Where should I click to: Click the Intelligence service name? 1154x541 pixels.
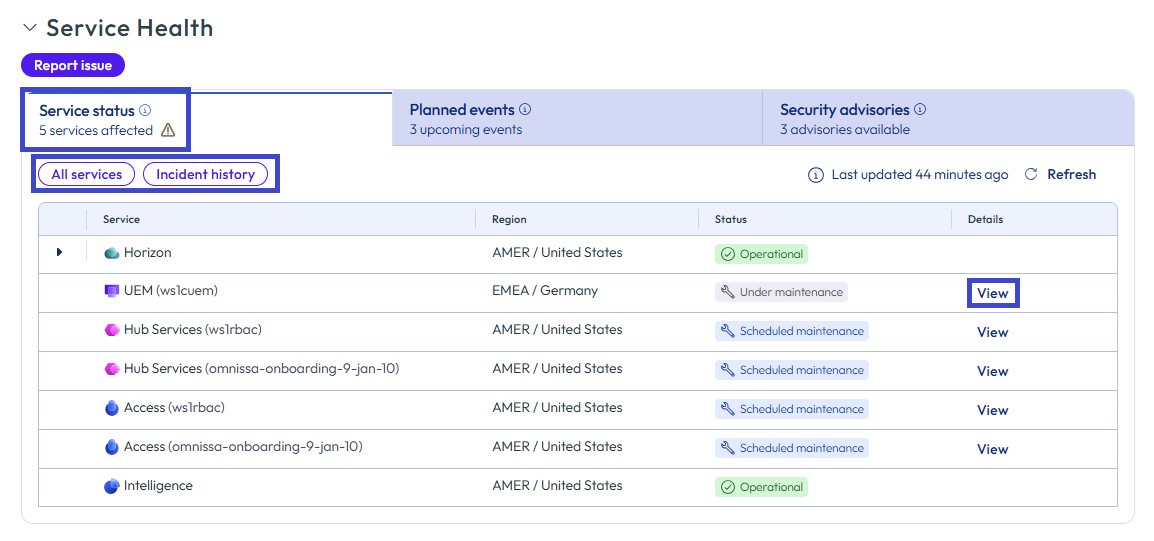[158, 486]
